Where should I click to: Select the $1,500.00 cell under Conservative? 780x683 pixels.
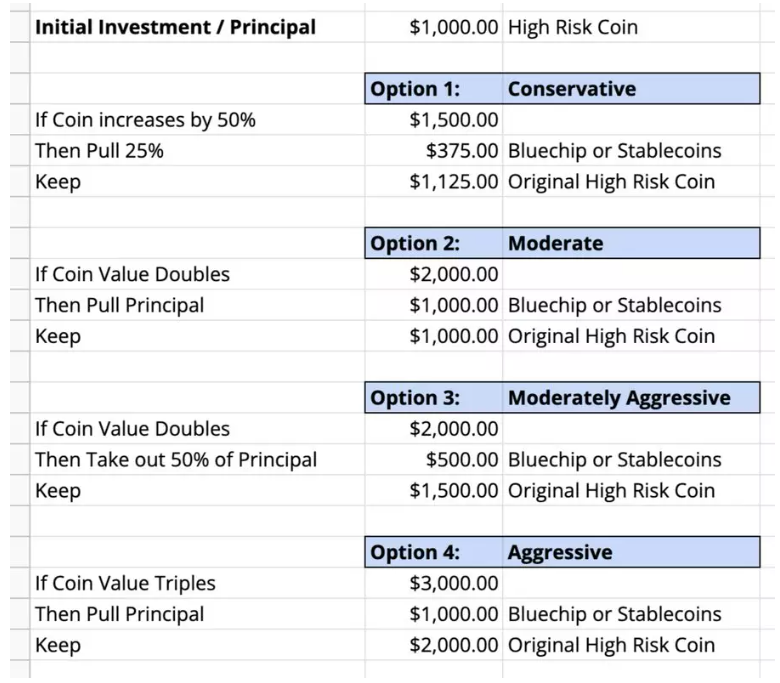tap(433, 120)
